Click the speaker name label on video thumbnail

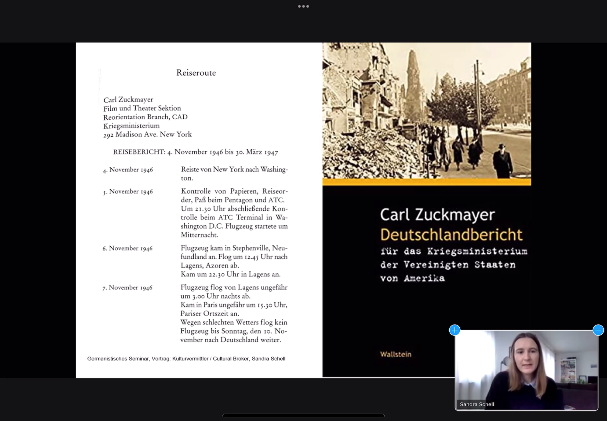477,404
